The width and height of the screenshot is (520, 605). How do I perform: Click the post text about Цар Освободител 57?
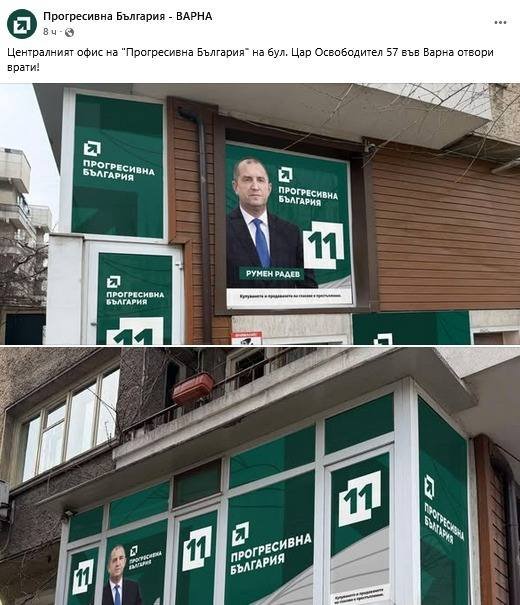[x=250, y=59]
